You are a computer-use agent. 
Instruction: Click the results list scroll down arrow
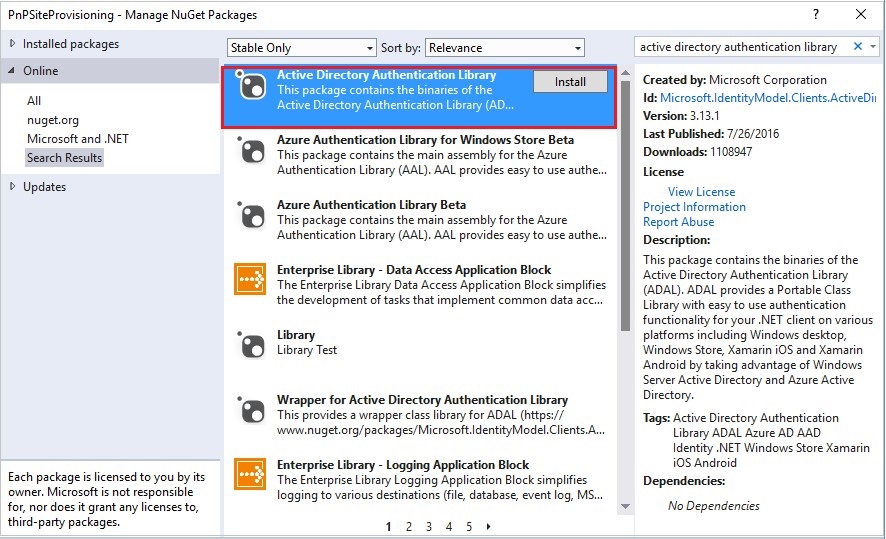point(625,506)
